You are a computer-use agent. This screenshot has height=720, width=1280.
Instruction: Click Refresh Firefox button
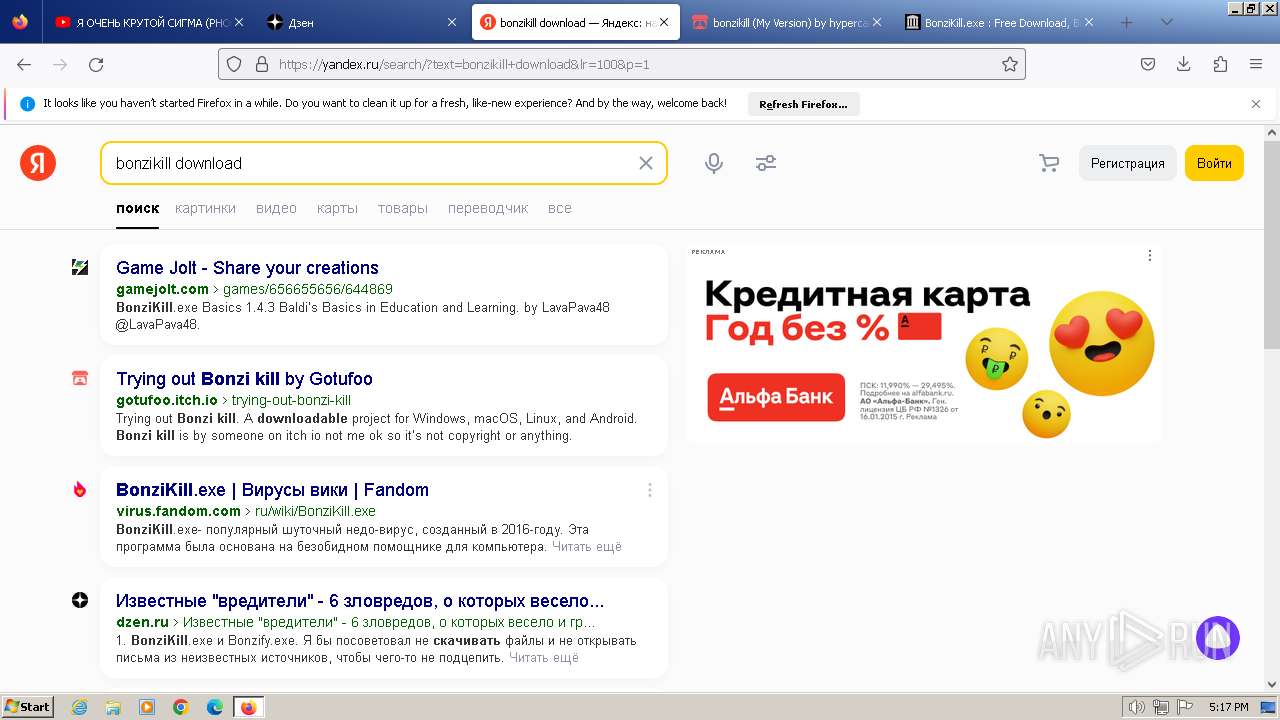803,104
